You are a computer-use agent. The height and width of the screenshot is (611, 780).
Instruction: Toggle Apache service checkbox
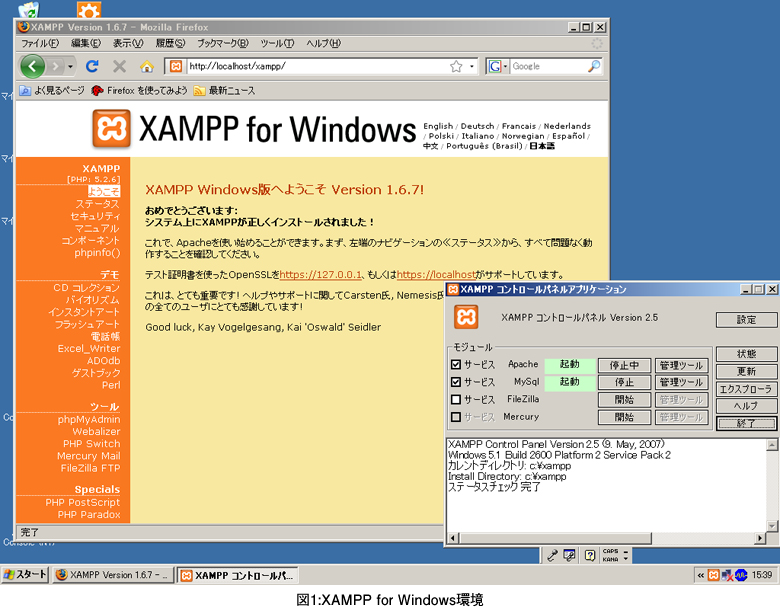(x=456, y=364)
